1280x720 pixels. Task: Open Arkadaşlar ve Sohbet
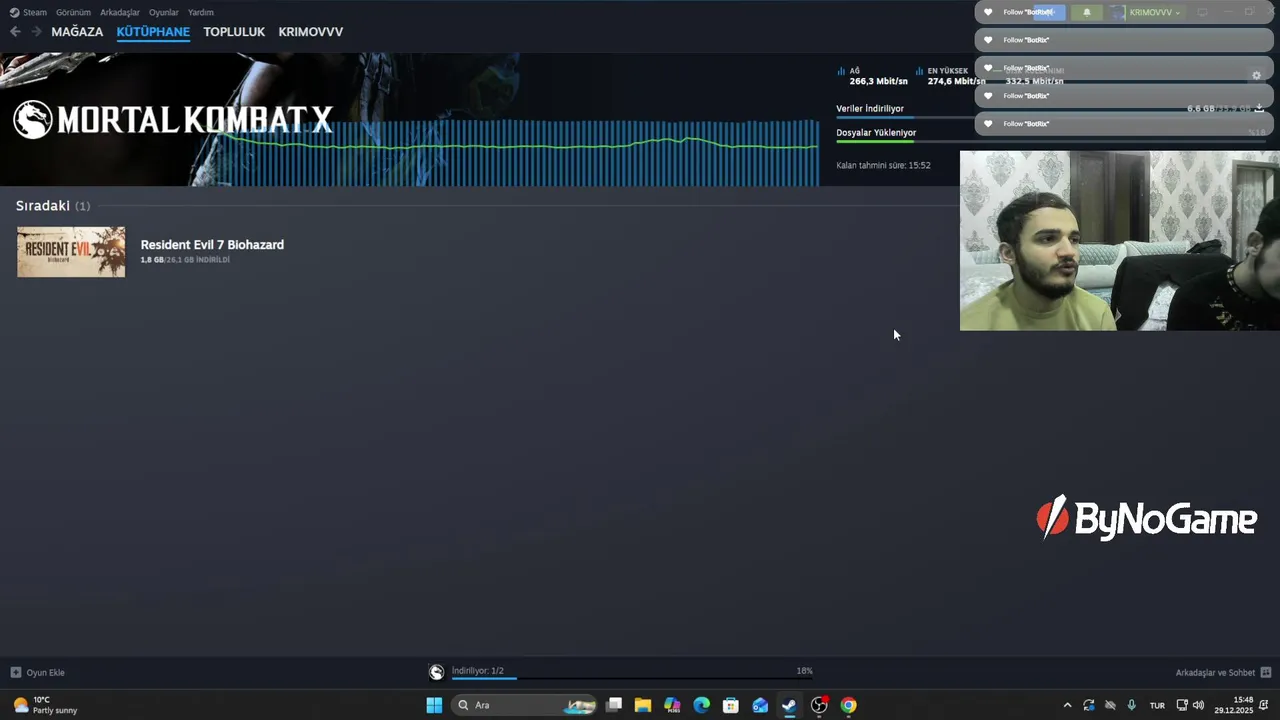tap(1215, 673)
